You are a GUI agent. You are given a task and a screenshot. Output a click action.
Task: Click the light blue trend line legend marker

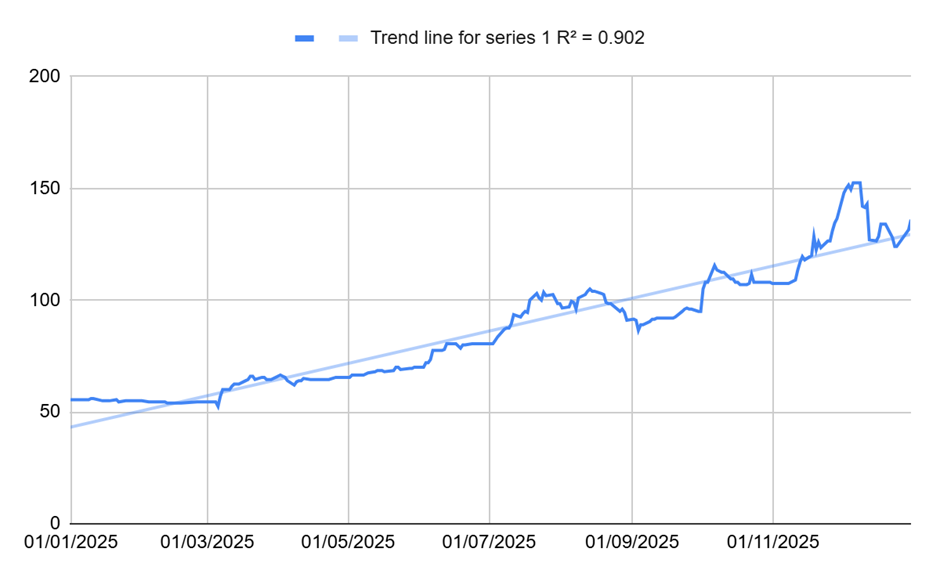[x=345, y=38]
